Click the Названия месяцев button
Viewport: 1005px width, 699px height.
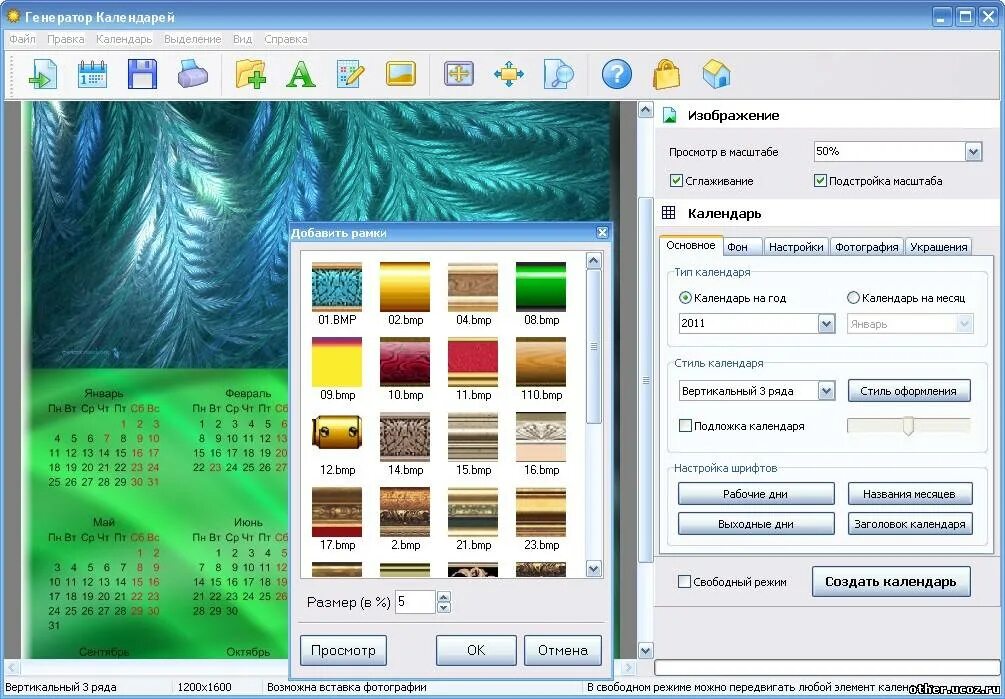tap(909, 494)
